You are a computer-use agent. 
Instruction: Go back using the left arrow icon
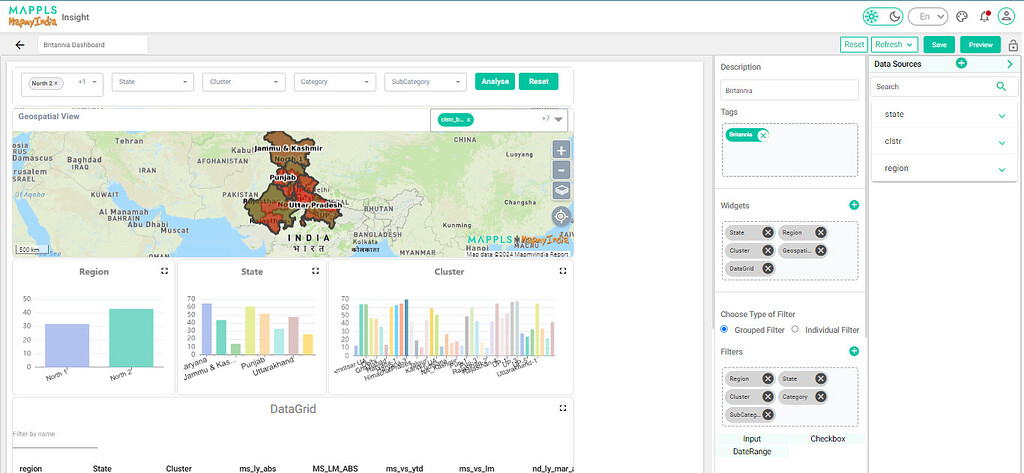tap(20, 45)
